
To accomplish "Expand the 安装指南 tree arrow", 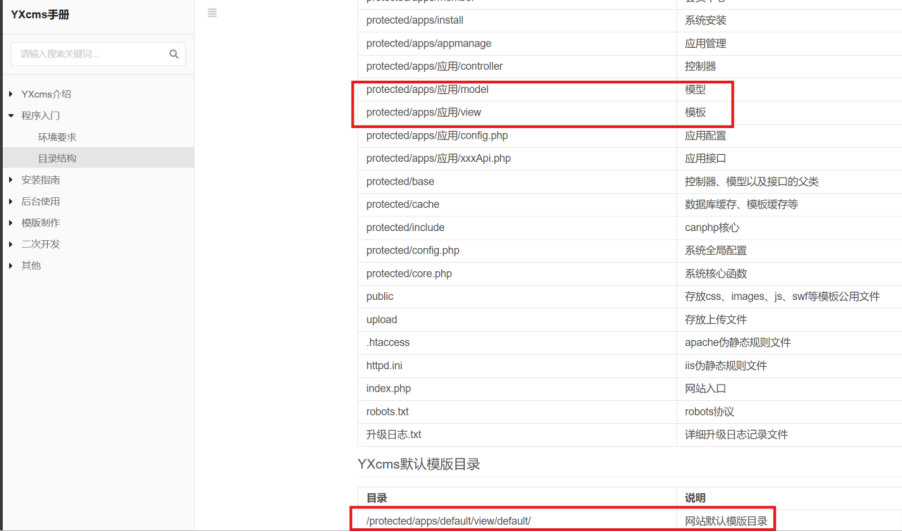I will click(11, 180).
